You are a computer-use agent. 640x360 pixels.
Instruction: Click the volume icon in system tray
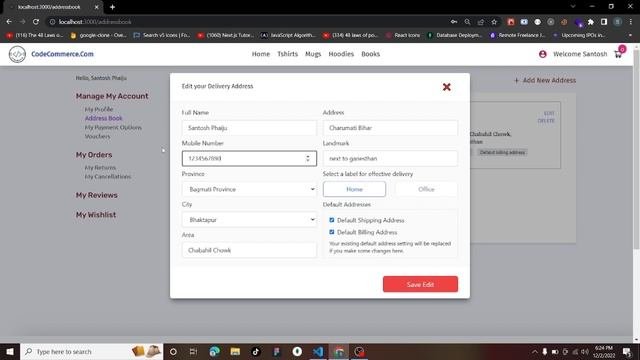pos(584,351)
